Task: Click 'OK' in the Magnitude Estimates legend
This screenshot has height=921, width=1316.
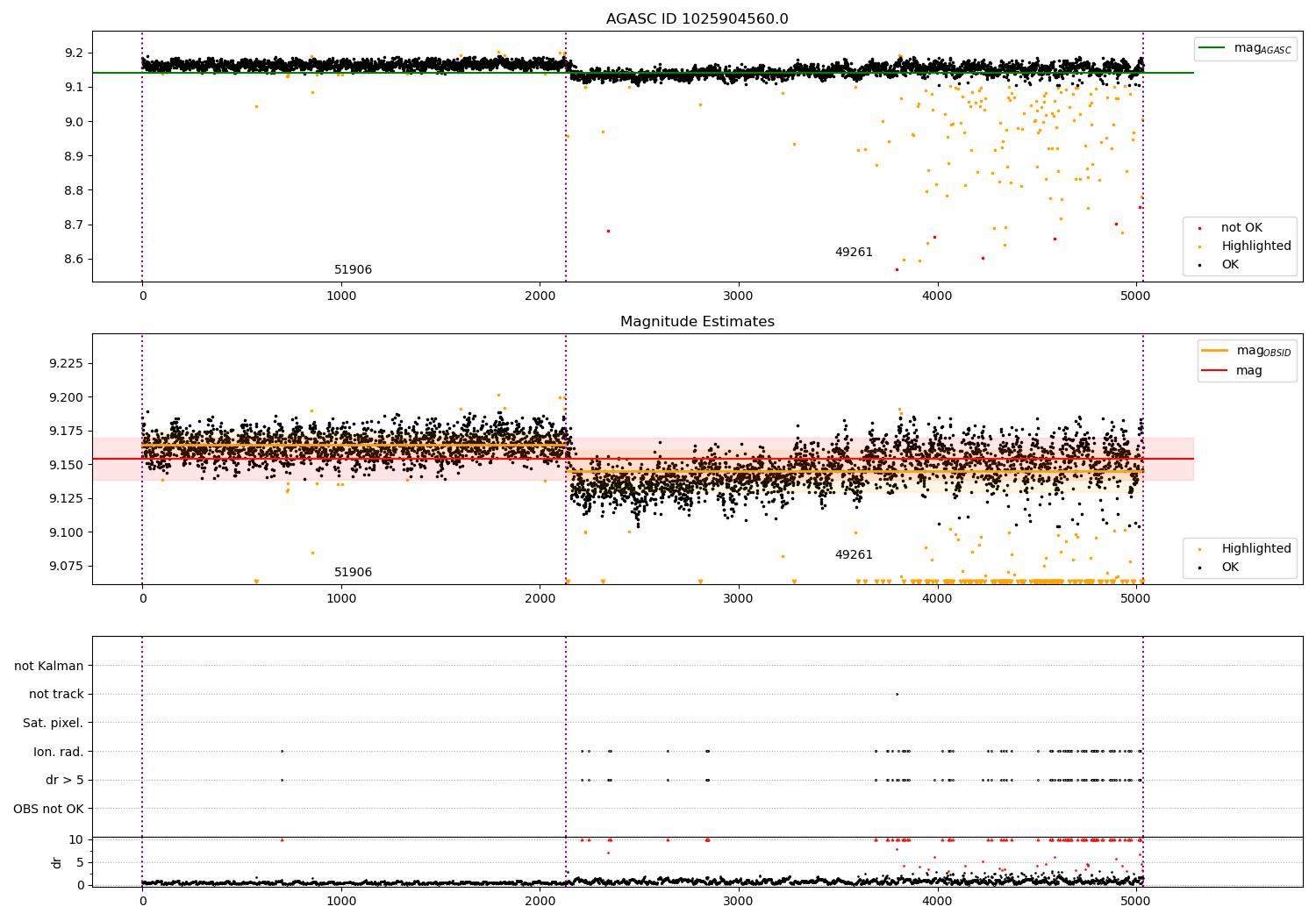Action: [x=1230, y=568]
